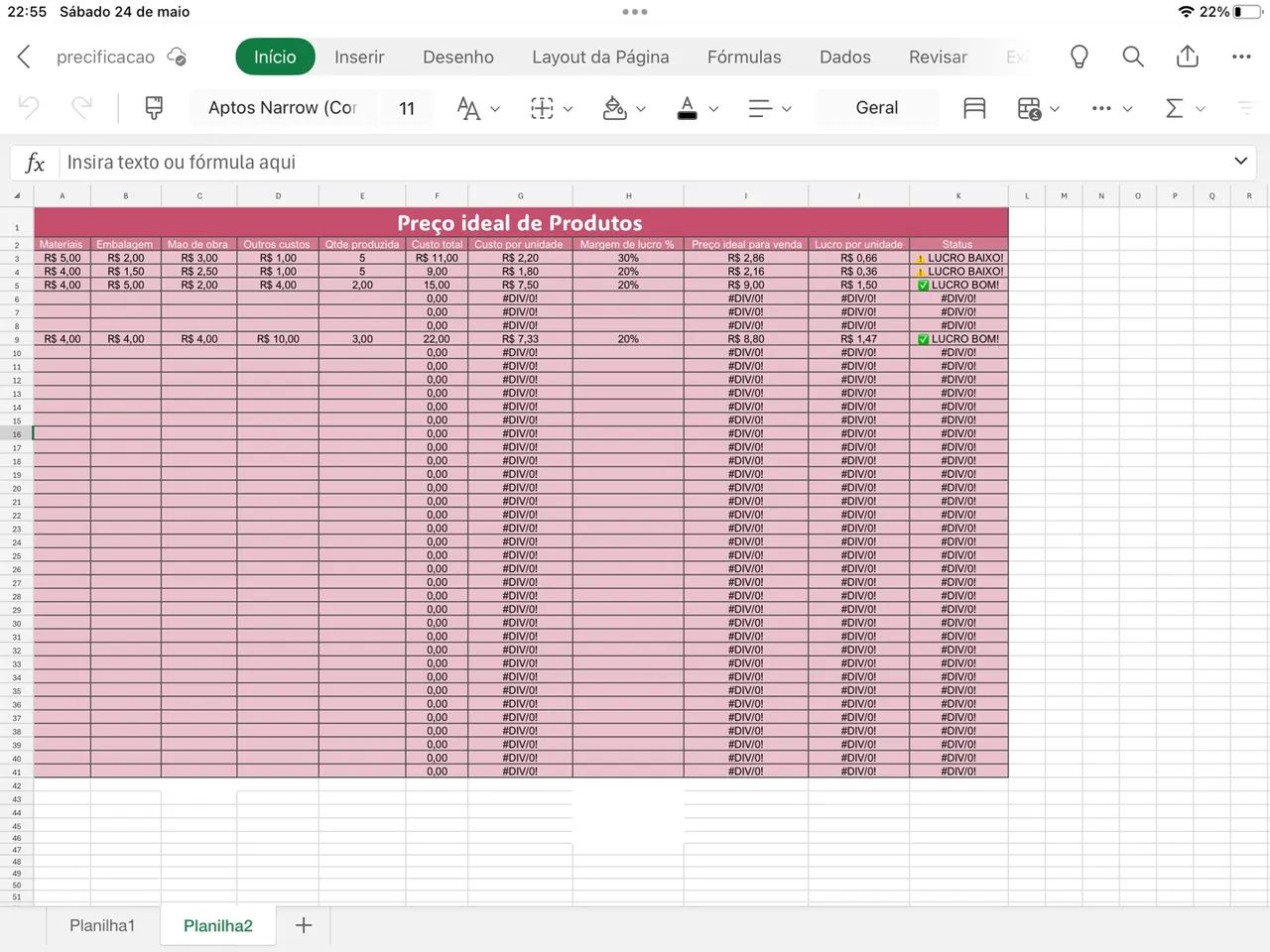
Task: Click the R$ 8,80 ideal price cell
Action: (746, 339)
